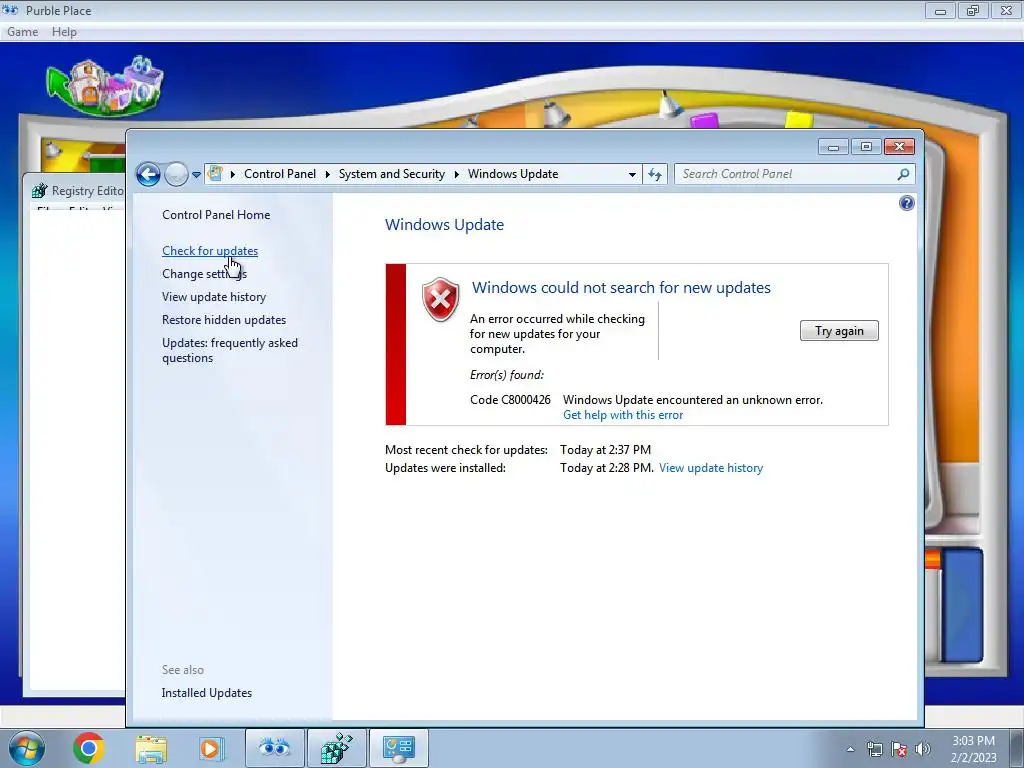
Task: Click Registry Editor window title icon
Action: [40, 191]
